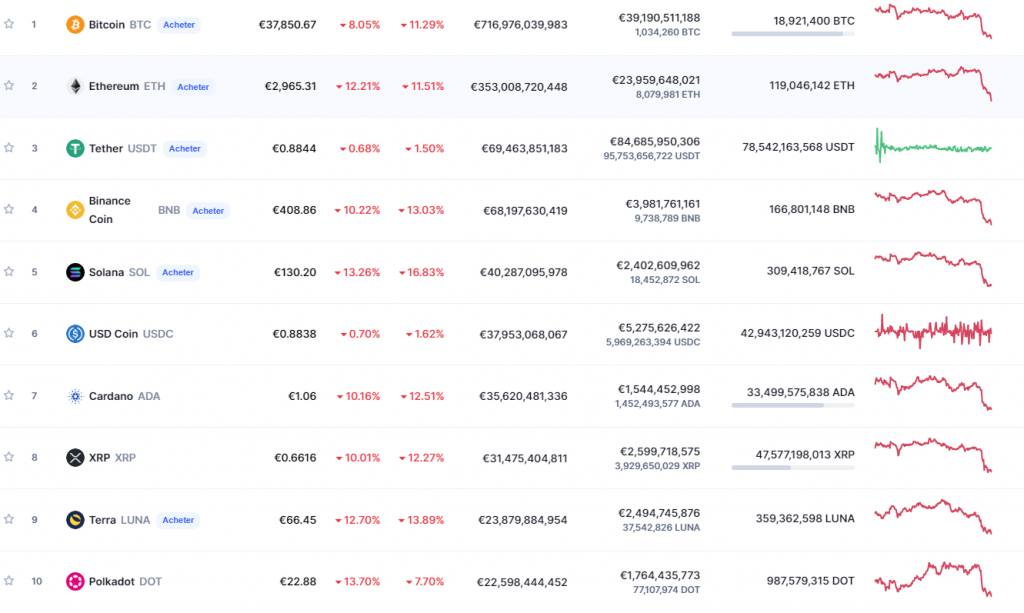Click the XRP circulating supply bar
Screen dimensions: 1024x613
coord(793,466)
